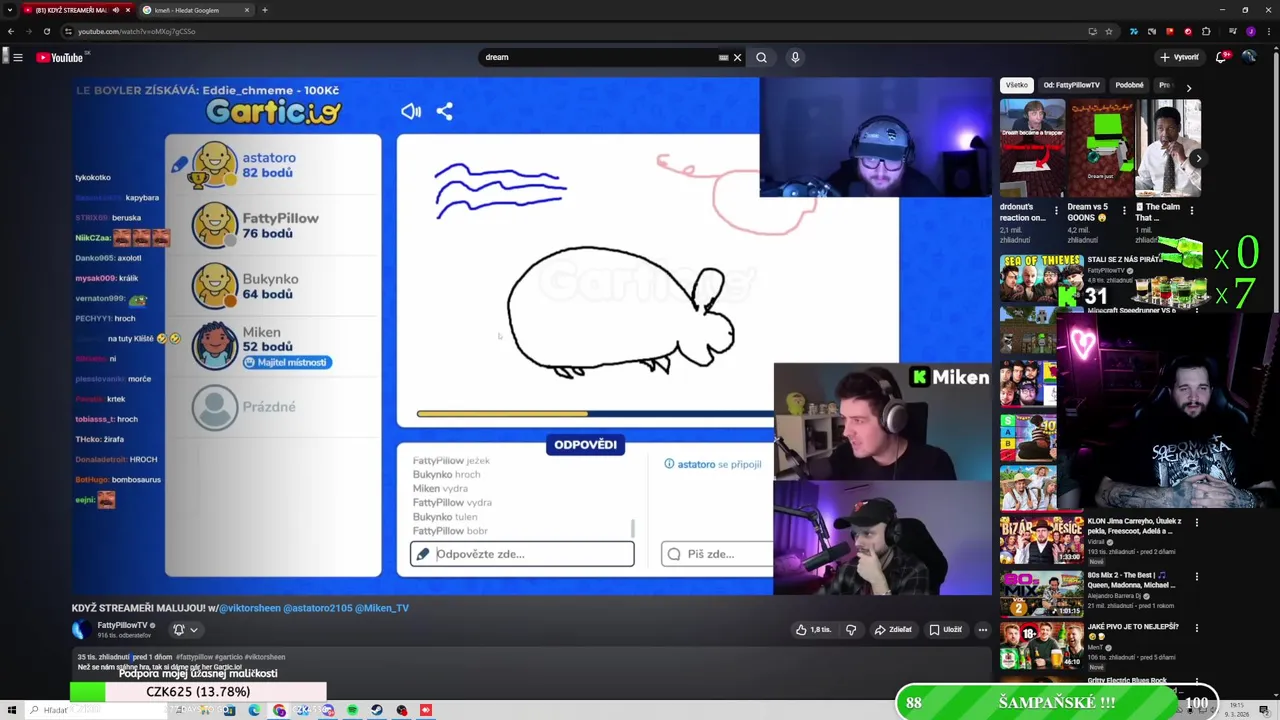Open a new browser tab

[264, 10]
